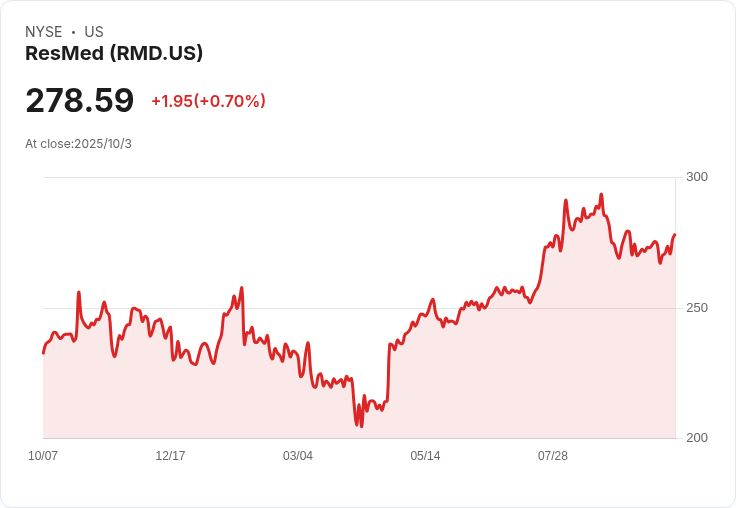The width and height of the screenshot is (736, 508).
Task: Click the 05/14 date axis label
Action: pyautogui.click(x=425, y=456)
